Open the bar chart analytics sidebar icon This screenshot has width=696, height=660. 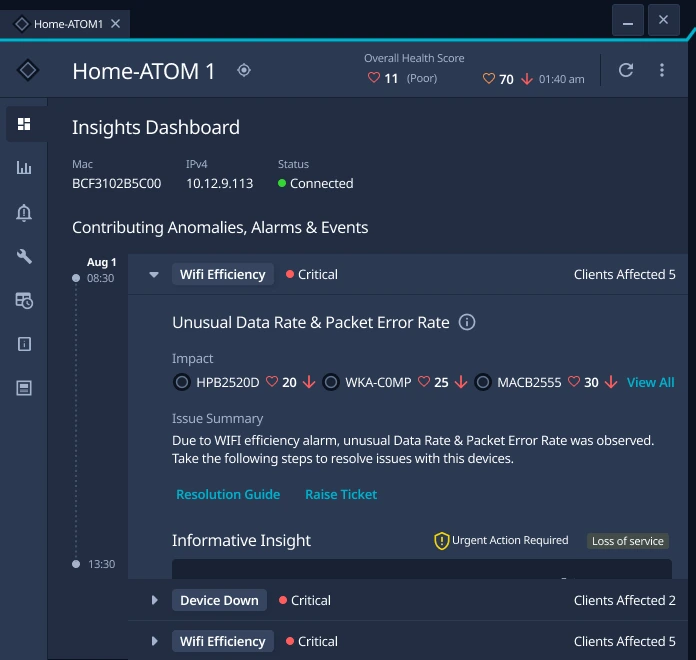(24, 168)
